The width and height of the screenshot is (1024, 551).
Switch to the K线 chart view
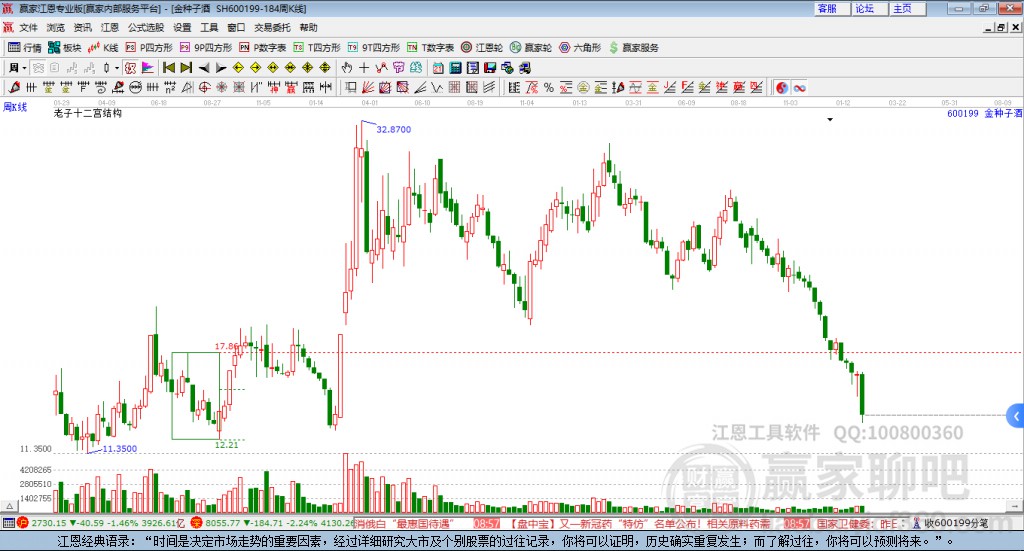[x=103, y=48]
